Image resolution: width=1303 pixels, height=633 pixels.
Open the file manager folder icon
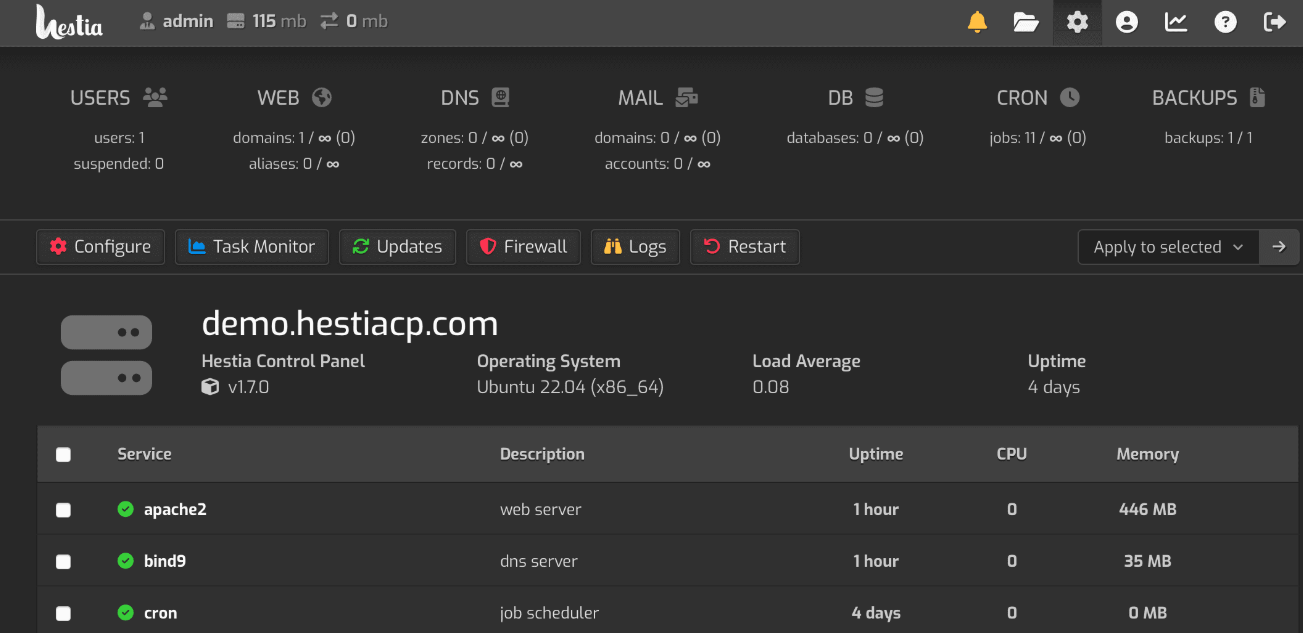tap(1026, 22)
